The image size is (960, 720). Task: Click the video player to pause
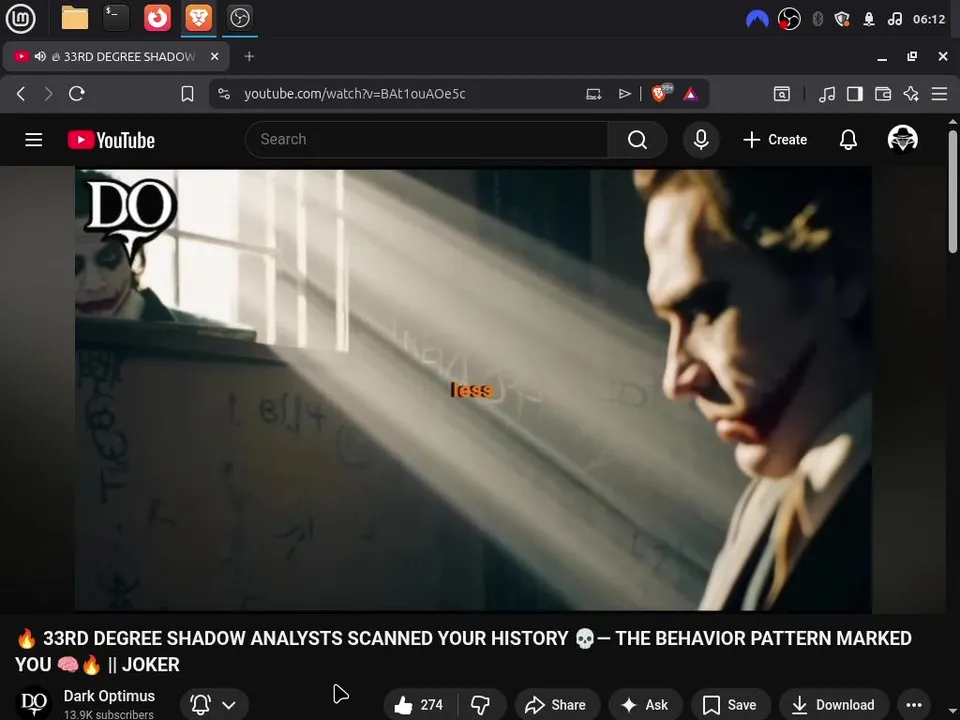[473, 389]
